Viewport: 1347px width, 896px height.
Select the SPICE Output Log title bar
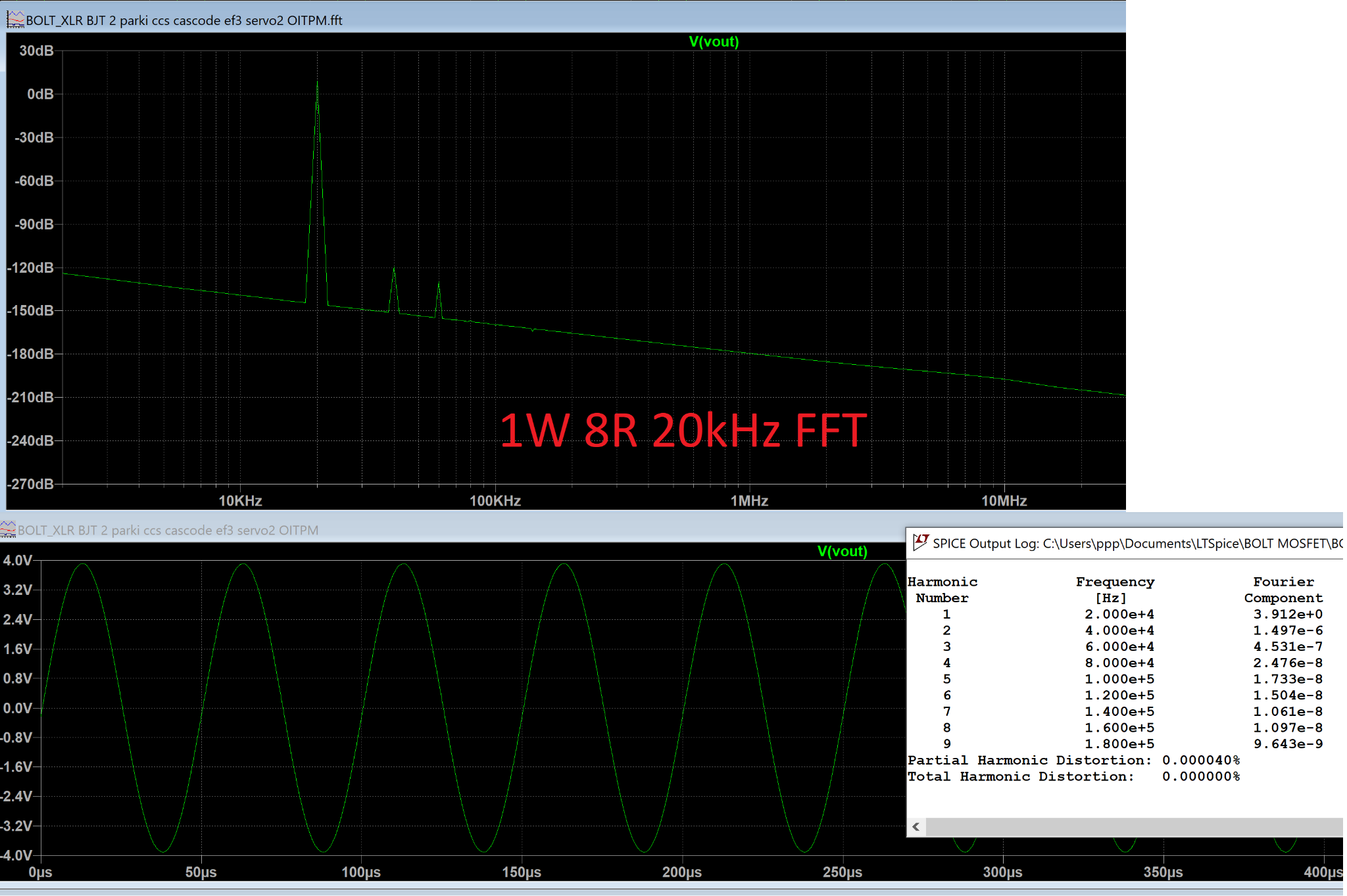point(1125,543)
